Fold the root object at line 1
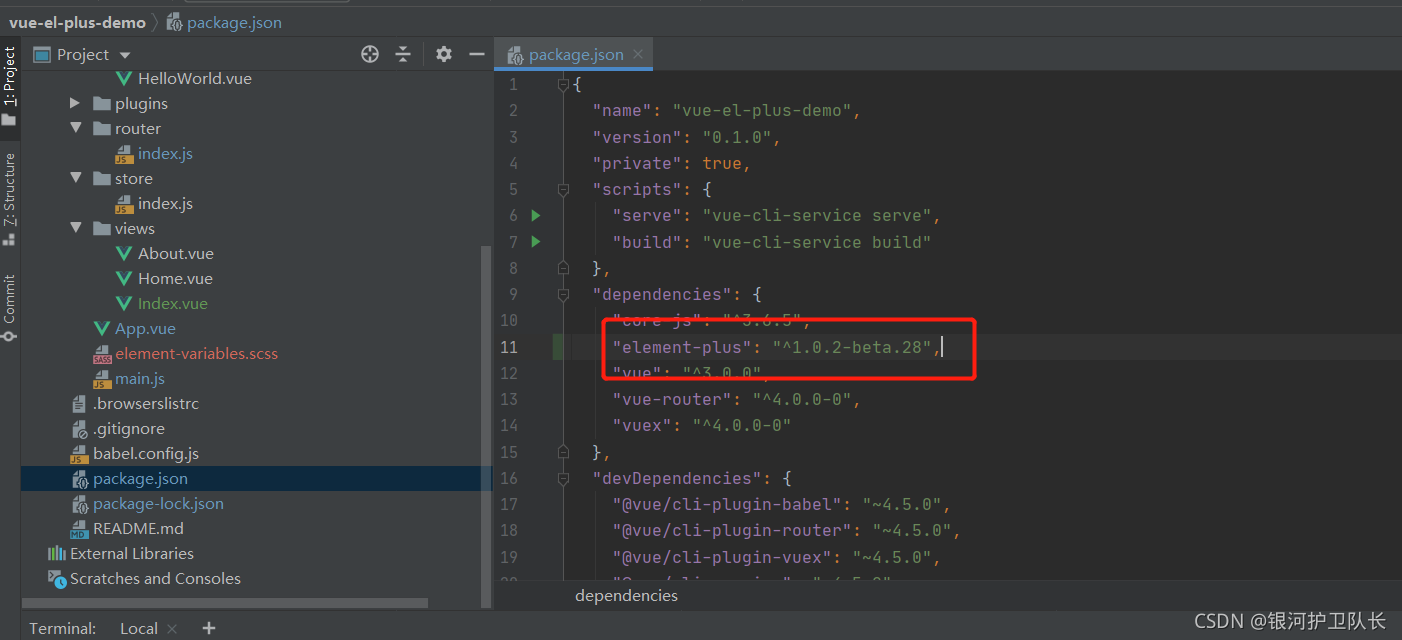Viewport: 1402px width, 640px height. (564, 85)
